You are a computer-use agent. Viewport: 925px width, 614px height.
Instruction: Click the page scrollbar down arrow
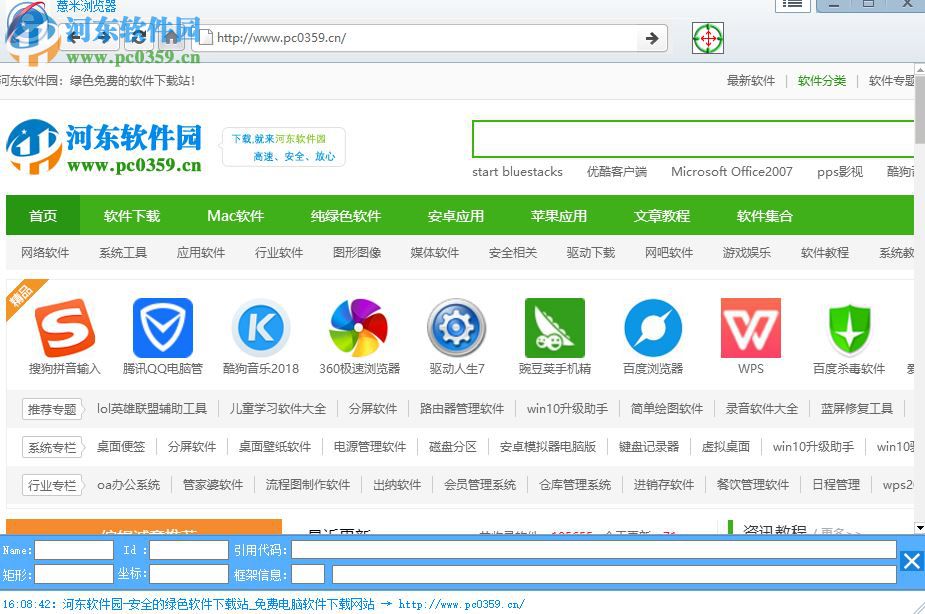click(x=920, y=527)
